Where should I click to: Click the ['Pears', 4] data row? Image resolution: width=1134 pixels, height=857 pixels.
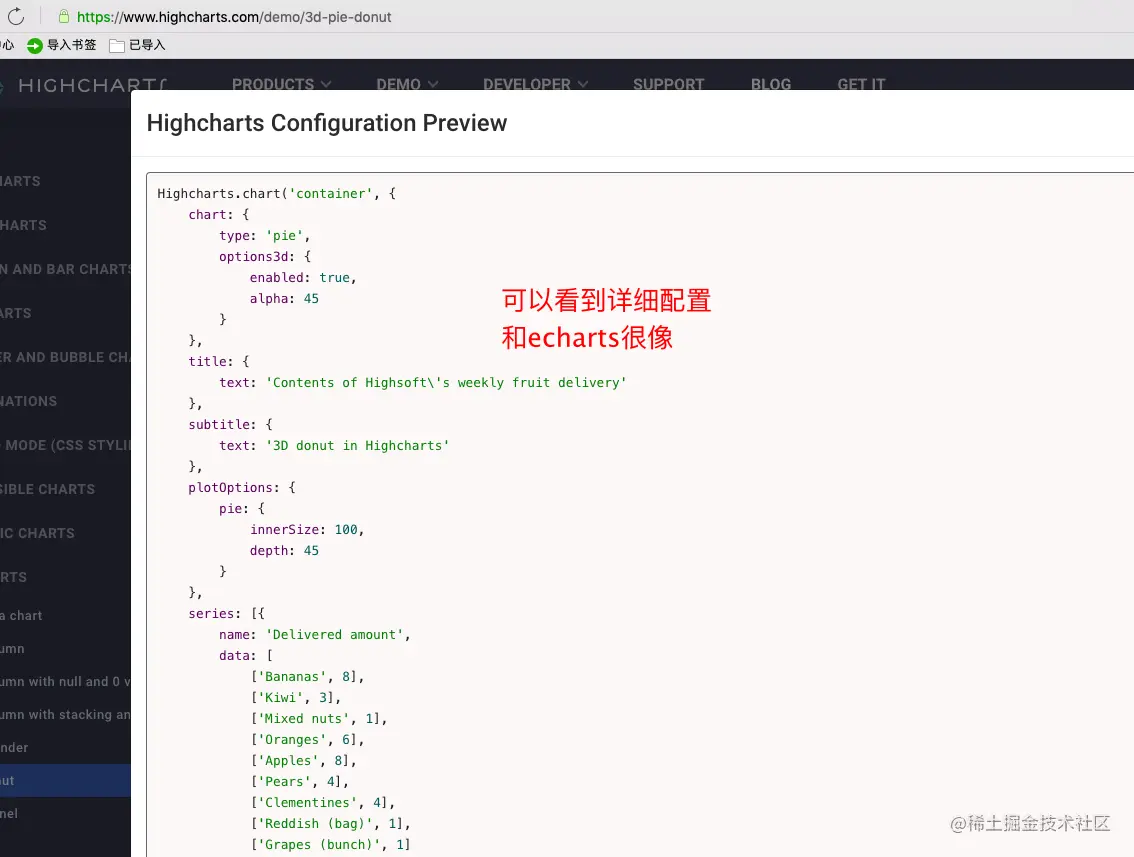[x=299, y=781]
